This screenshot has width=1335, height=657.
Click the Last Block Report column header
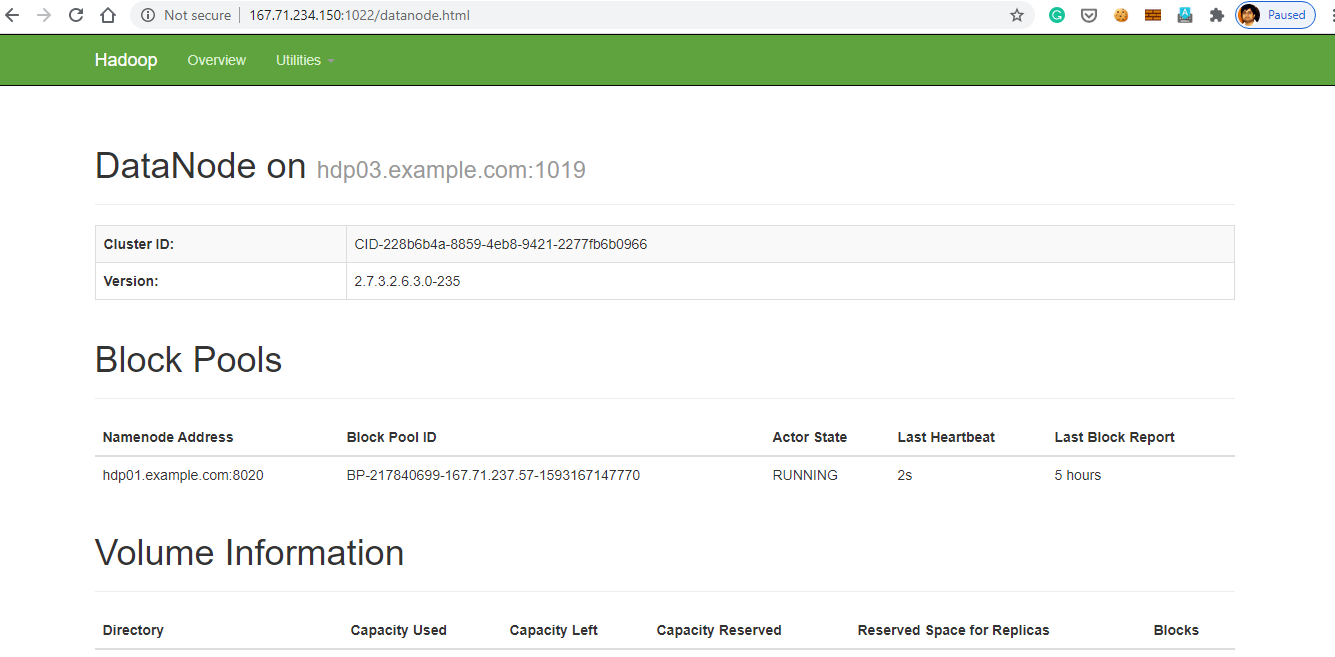1114,437
